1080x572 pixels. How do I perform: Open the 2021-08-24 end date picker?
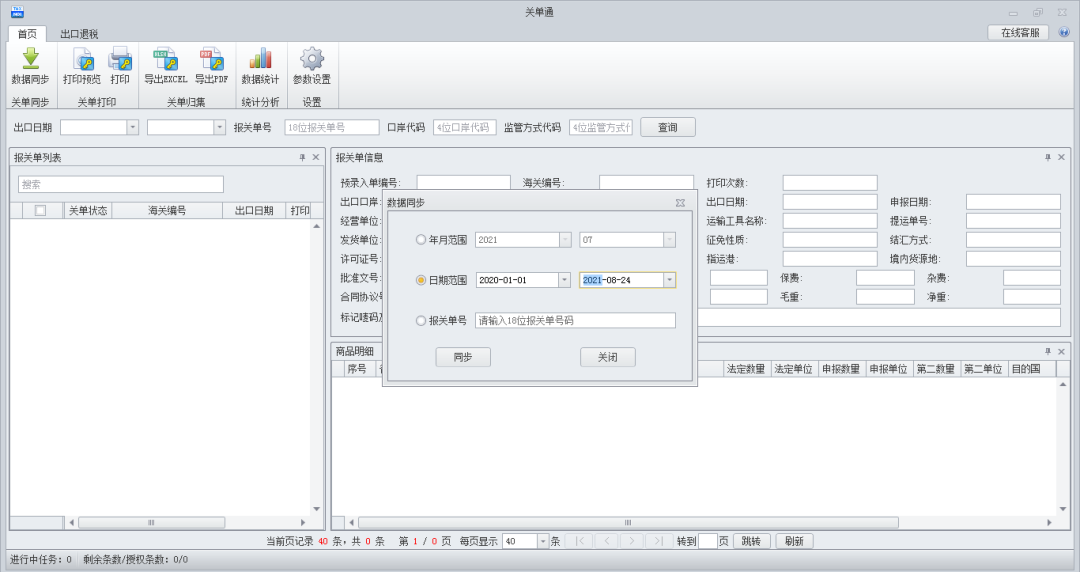pos(669,280)
